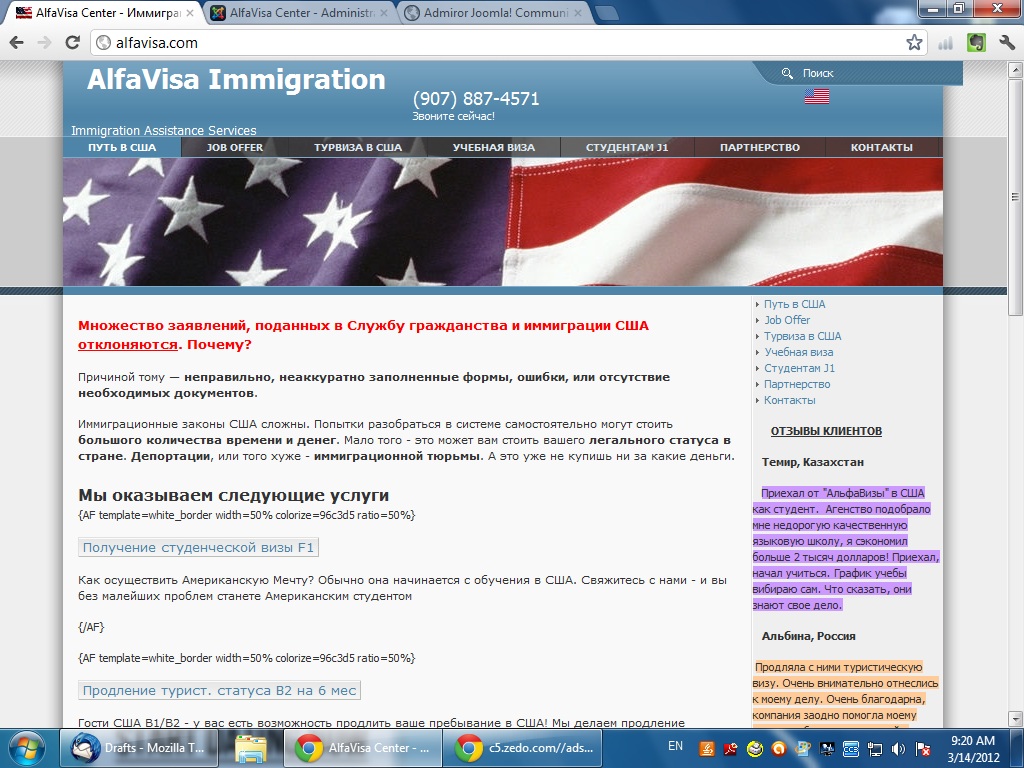Open ТУРВИЗА В США nav menu item
This screenshot has width=1024, height=768.
coord(358,147)
